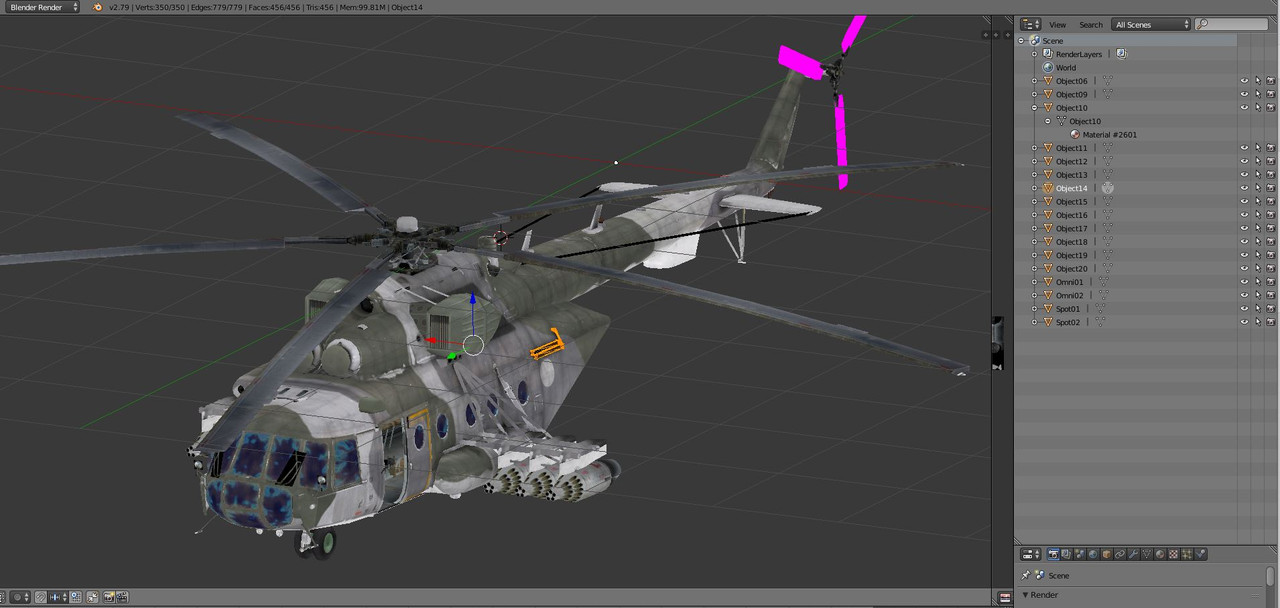1280x608 pixels.
Task: Toggle snap during transform magnet icon
Action: (41, 597)
